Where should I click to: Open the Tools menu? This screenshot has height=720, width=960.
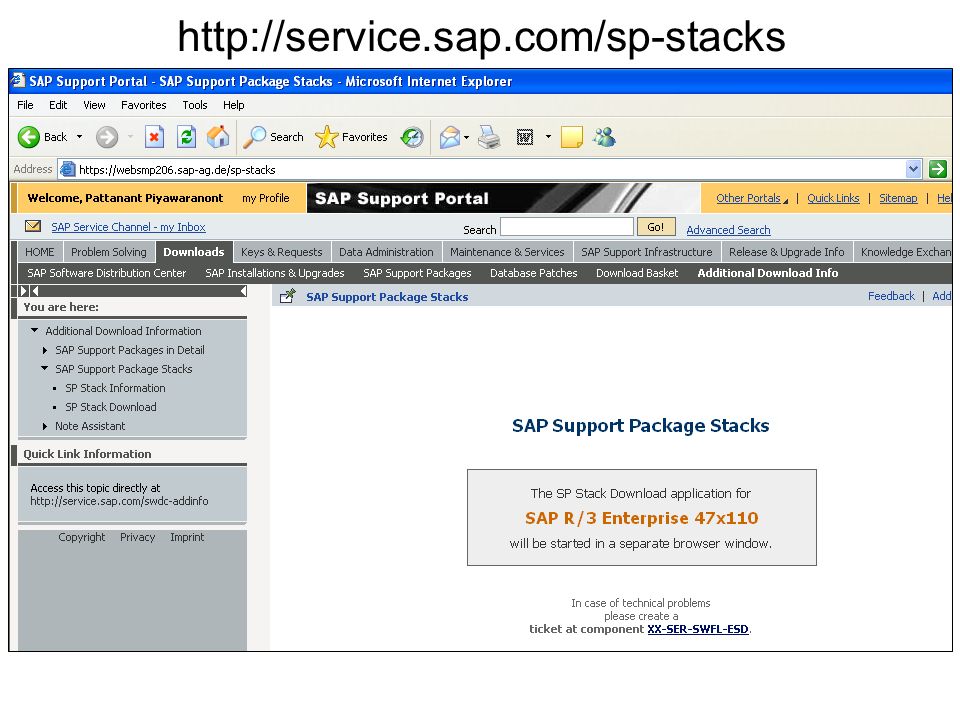point(195,105)
